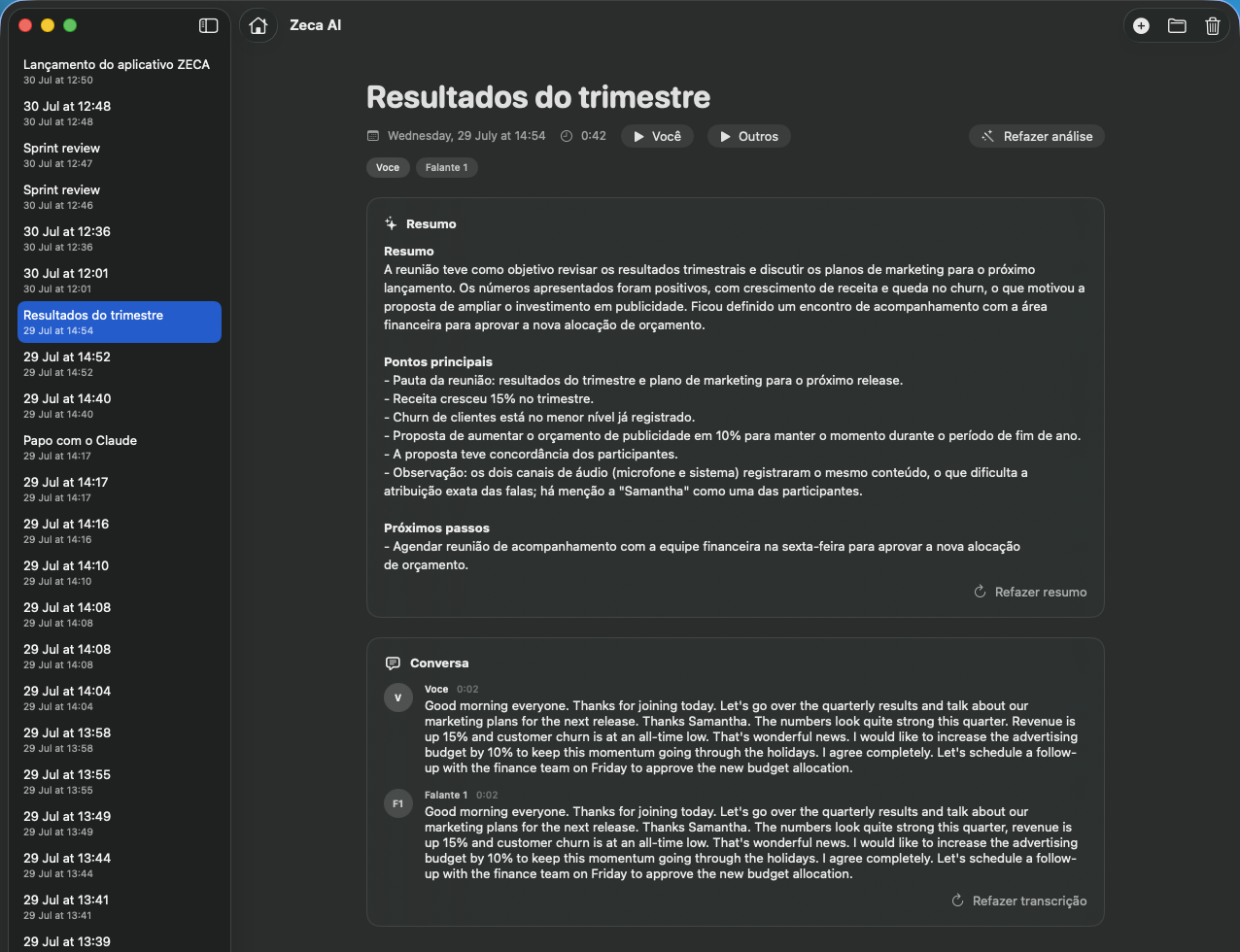Play the Outros audio track

click(749, 136)
